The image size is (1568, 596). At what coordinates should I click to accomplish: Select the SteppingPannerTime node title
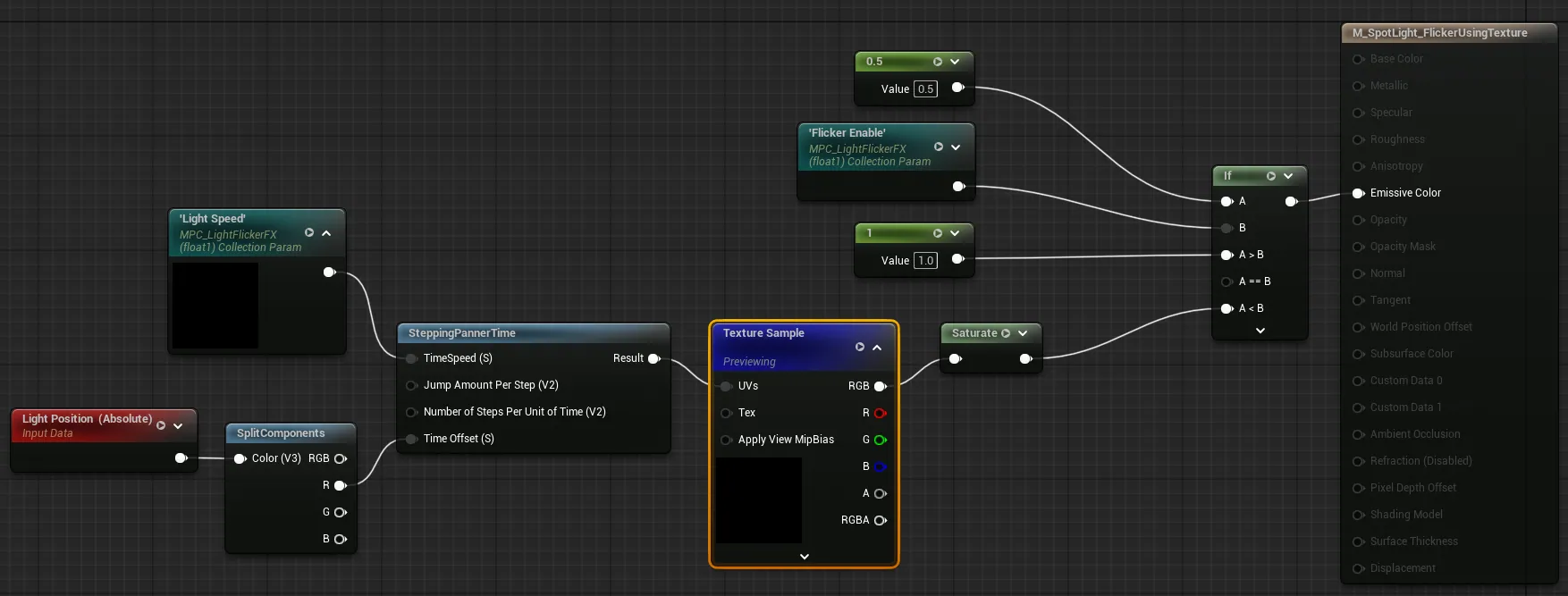coord(462,333)
